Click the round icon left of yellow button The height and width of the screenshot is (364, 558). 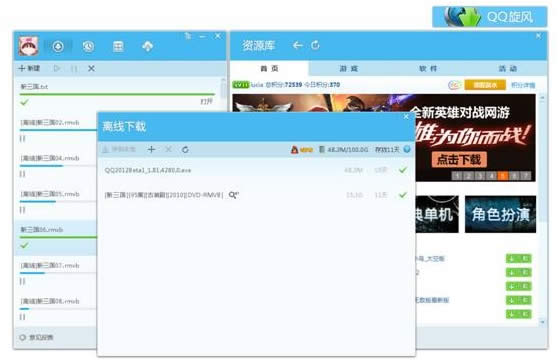[x=454, y=85]
